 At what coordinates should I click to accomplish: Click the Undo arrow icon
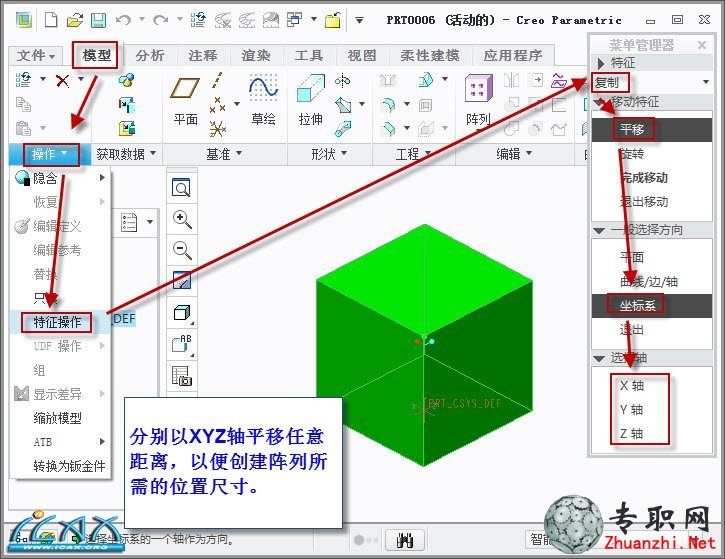click(123, 20)
